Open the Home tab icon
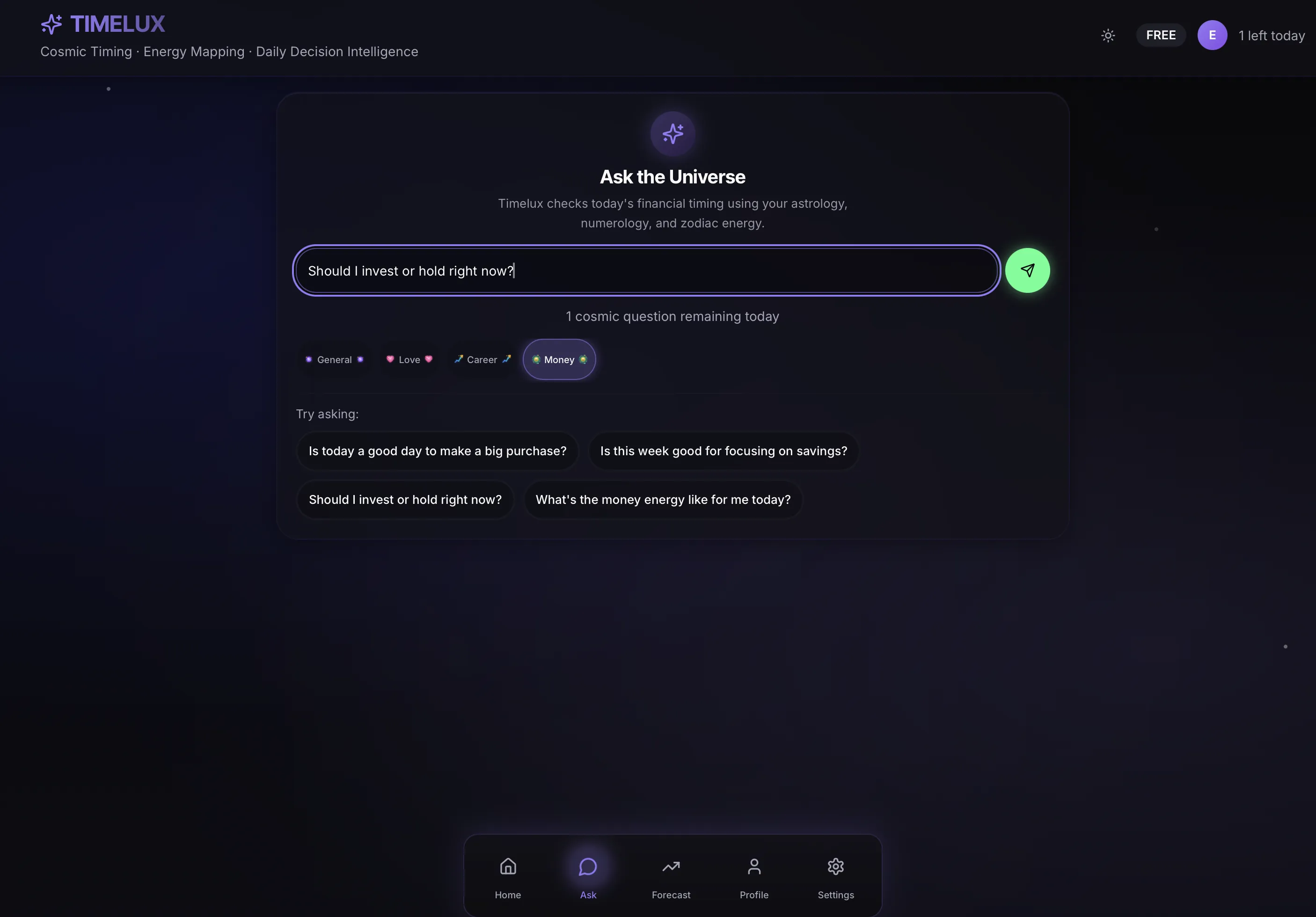Viewport: 1316px width, 917px height. (x=508, y=866)
